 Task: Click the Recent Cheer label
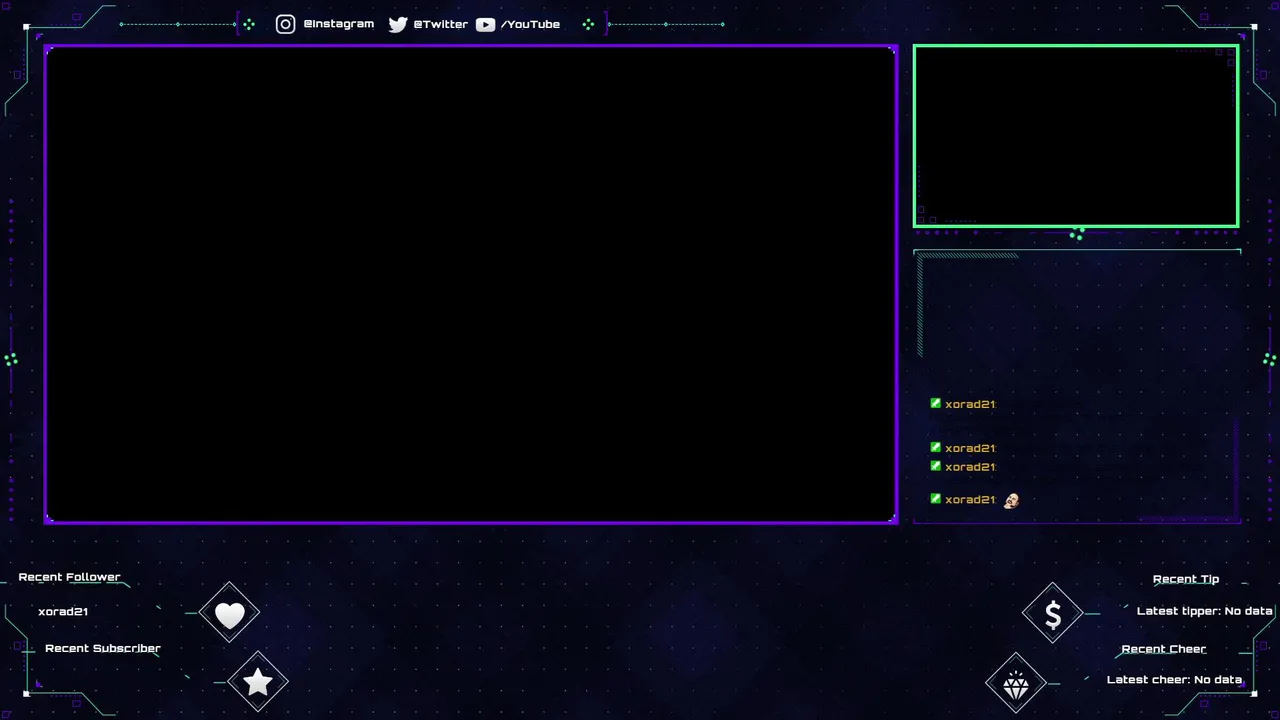[x=1164, y=649]
